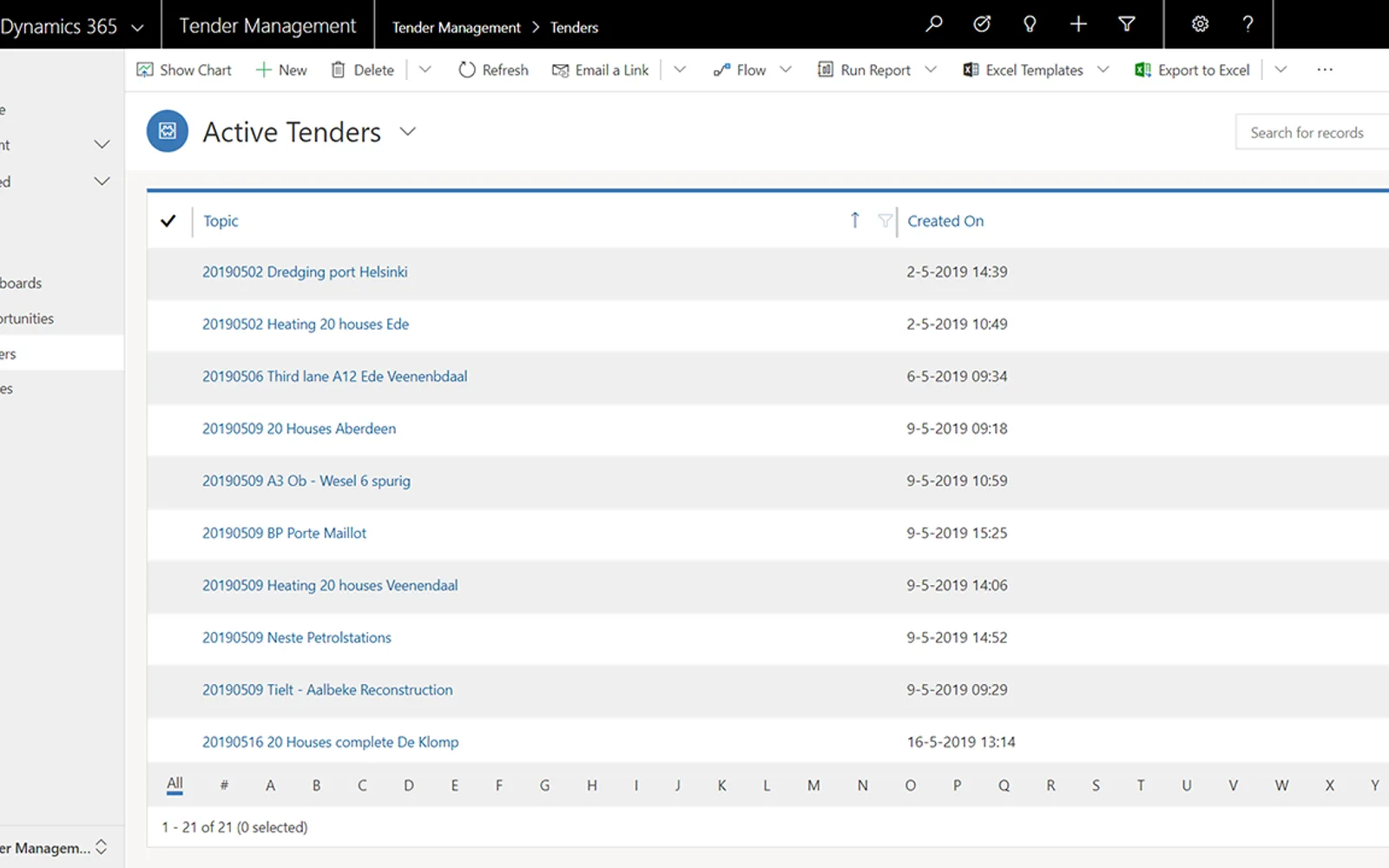
Task: Collapse the second sidebar group chevron
Action: pyautogui.click(x=102, y=181)
